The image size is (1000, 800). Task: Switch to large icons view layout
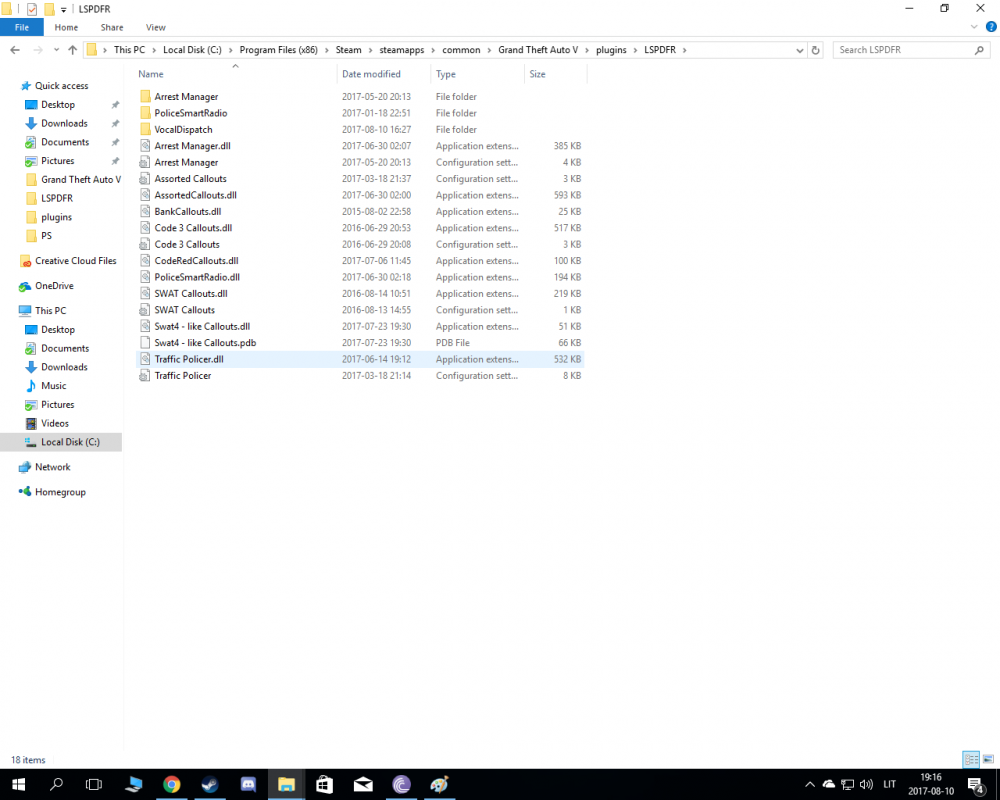tap(989, 759)
